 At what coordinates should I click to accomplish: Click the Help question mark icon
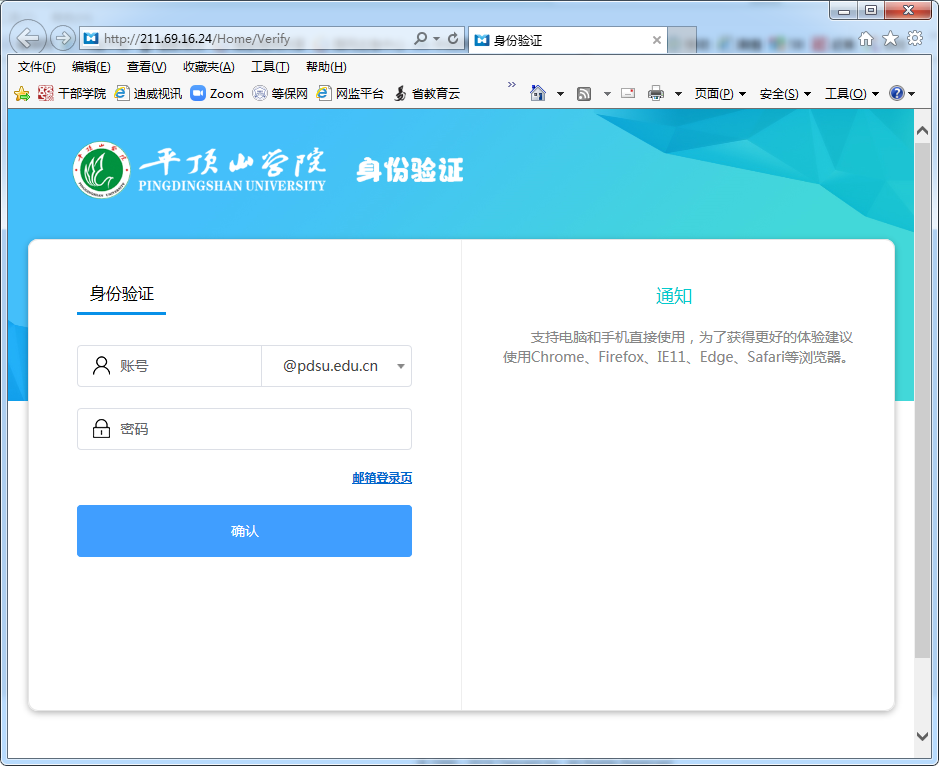(896, 93)
